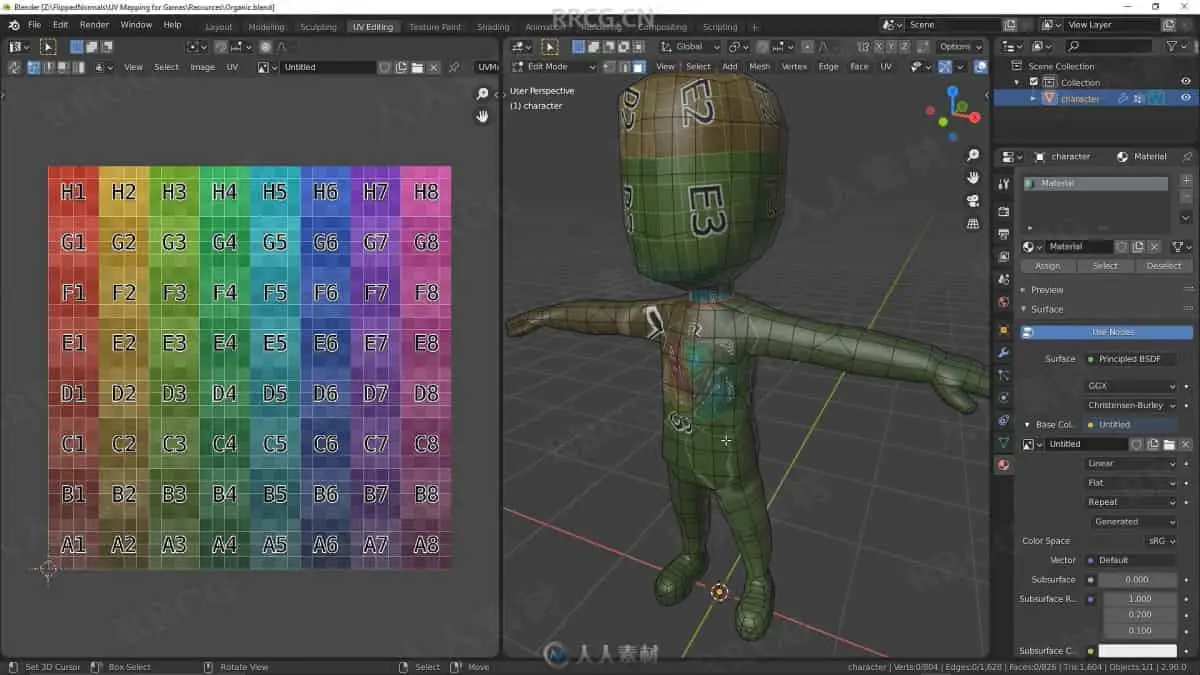Click the pan hand icon in 3D viewport
1200x675 pixels.
[973, 178]
